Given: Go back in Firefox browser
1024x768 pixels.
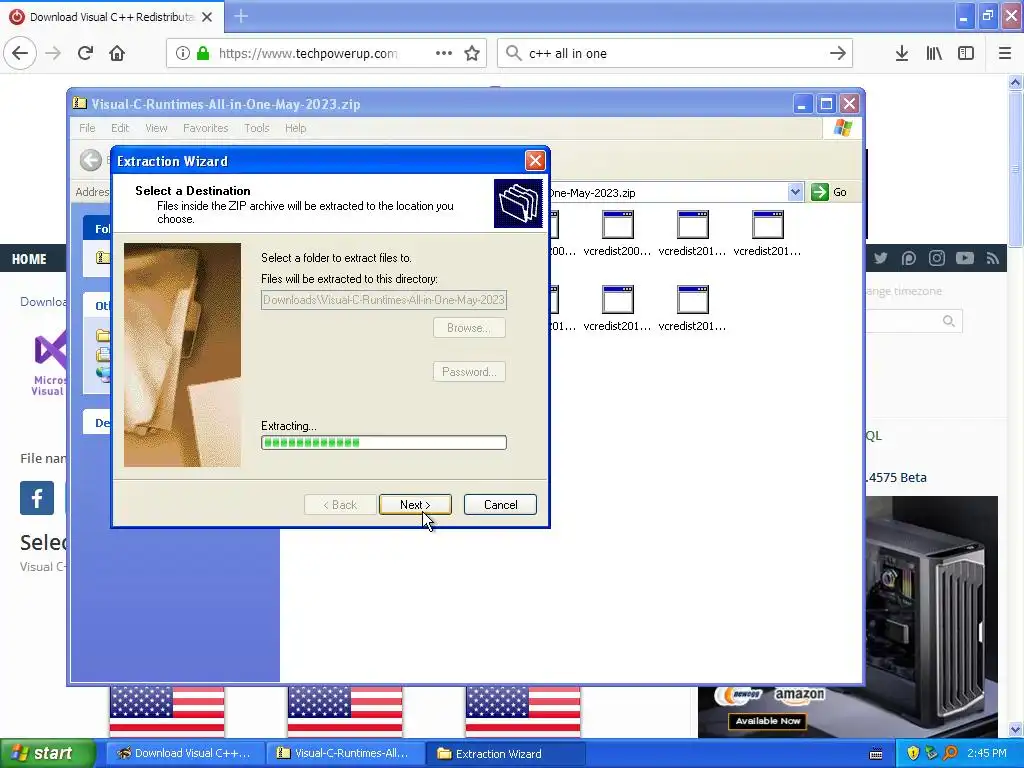Looking at the screenshot, I should pos(20,54).
